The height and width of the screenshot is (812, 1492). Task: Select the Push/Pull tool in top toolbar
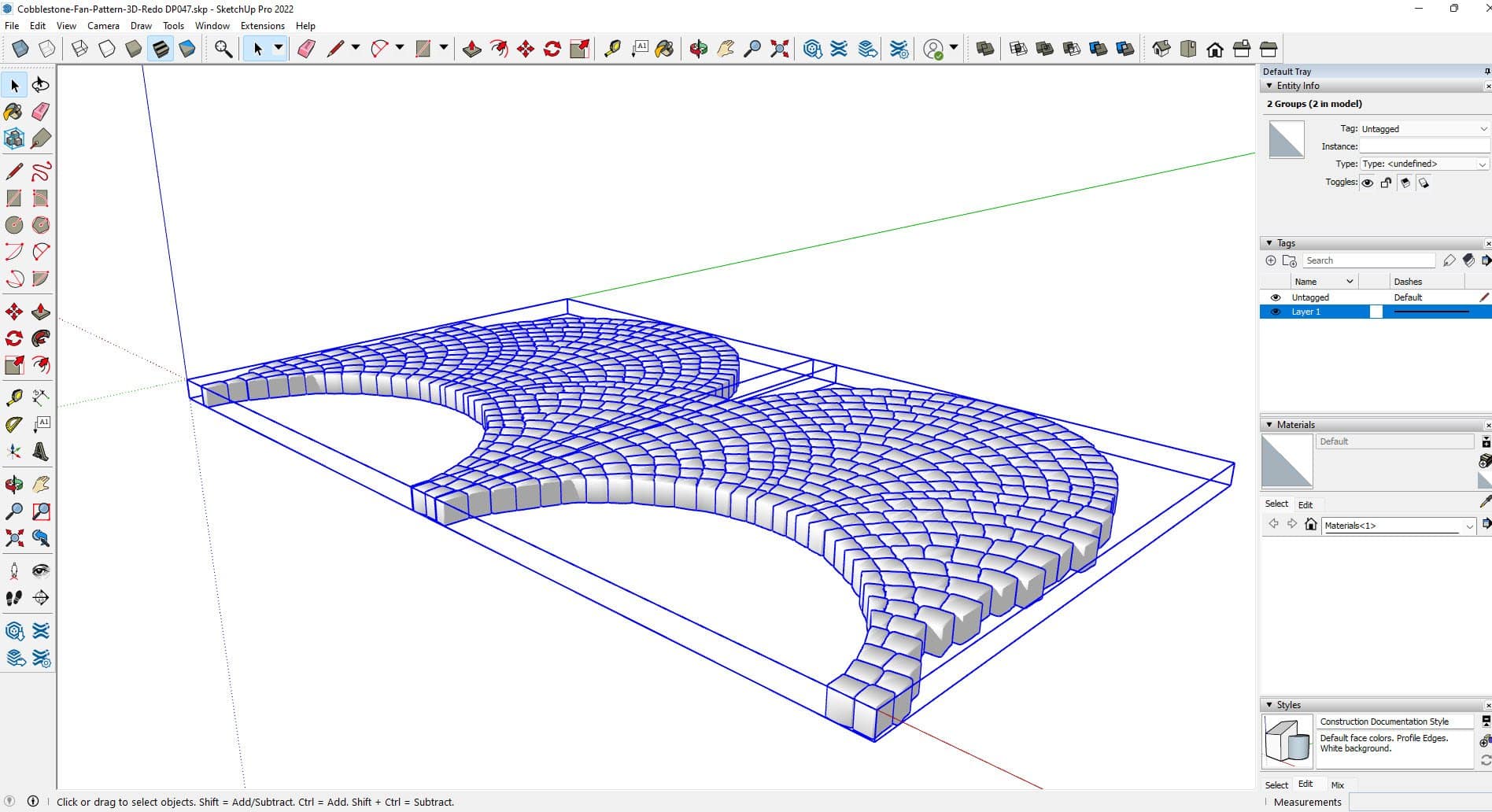471,50
